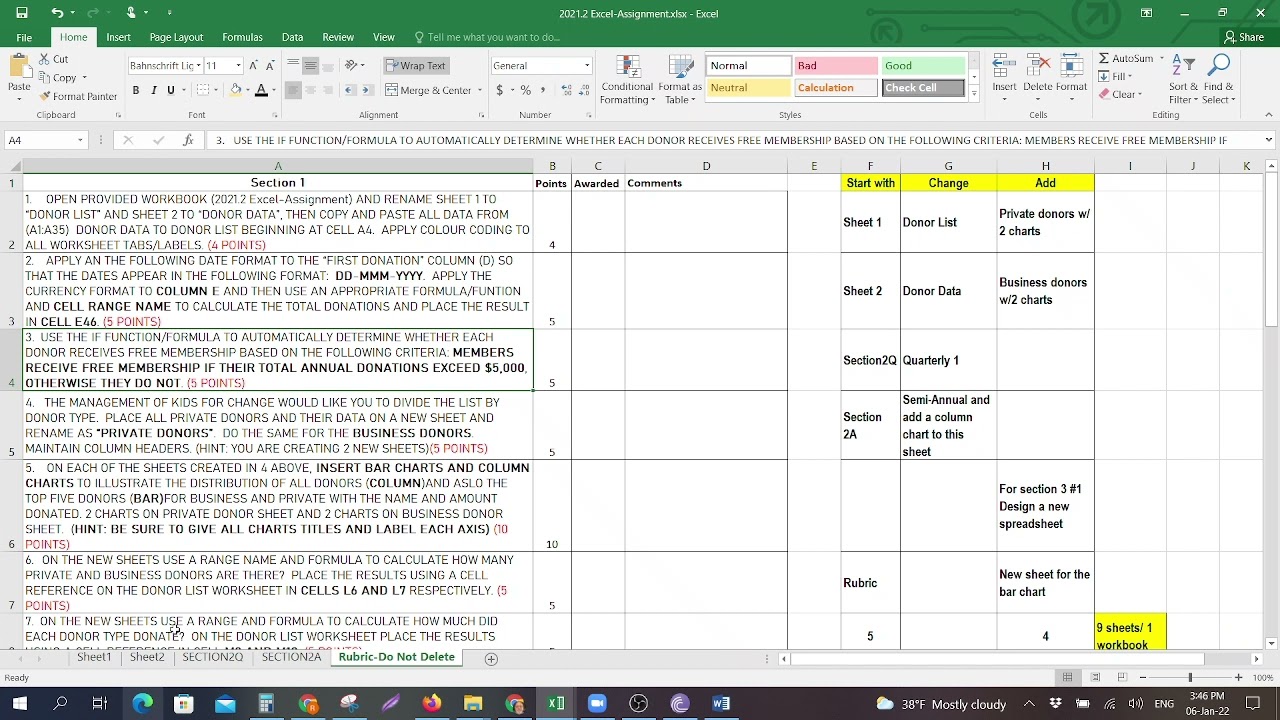
Task: Expand the cell styles gallery
Action: click(x=974, y=93)
